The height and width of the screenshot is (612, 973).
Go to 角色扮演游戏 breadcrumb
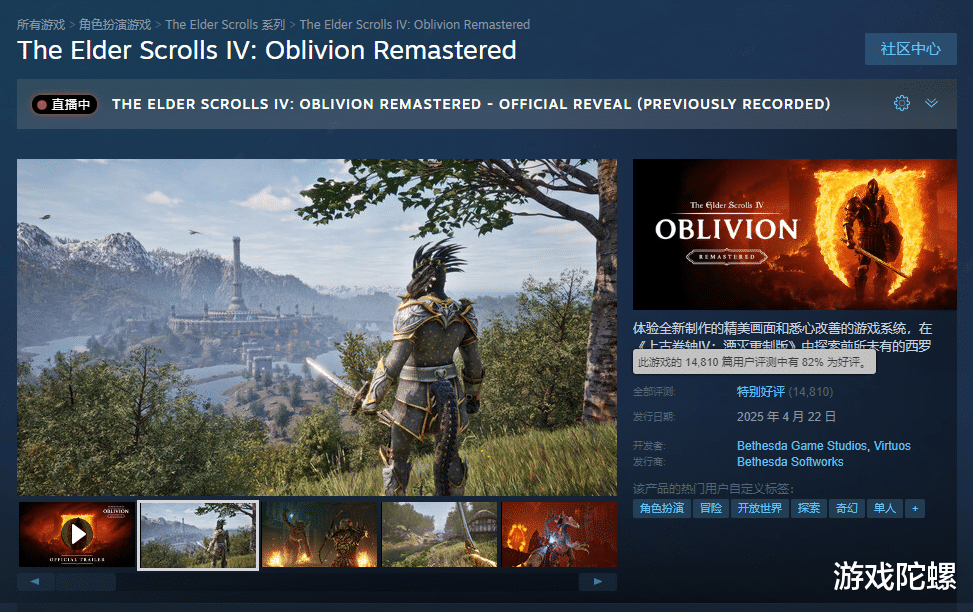click(x=115, y=25)
